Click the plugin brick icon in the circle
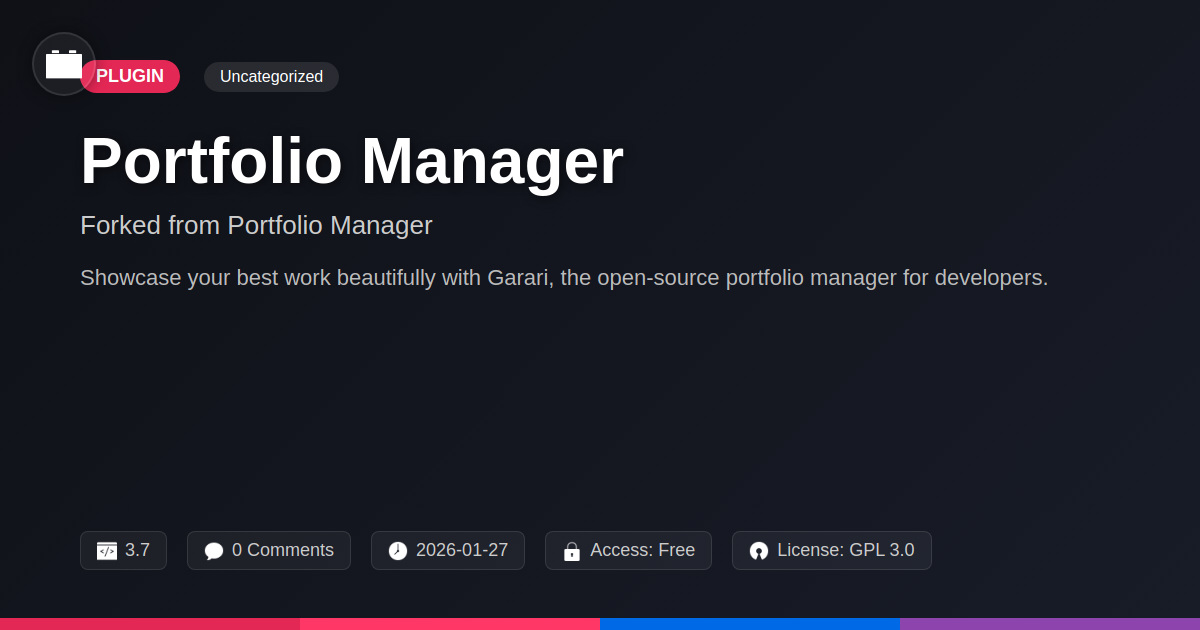Screen dimensions: 1200x630 64,64
